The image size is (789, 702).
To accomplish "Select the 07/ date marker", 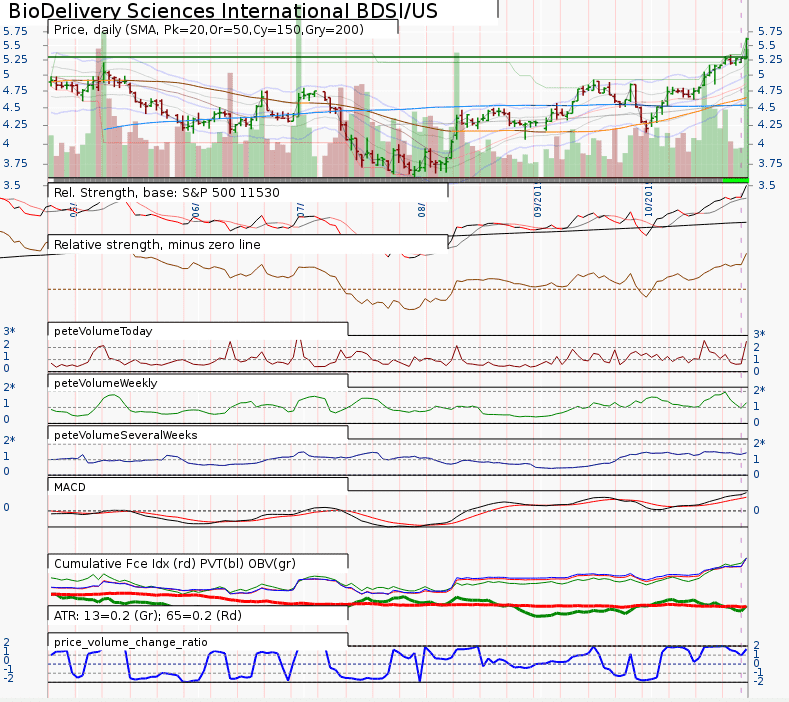I will pyautogui.click(x=300, y=210).
